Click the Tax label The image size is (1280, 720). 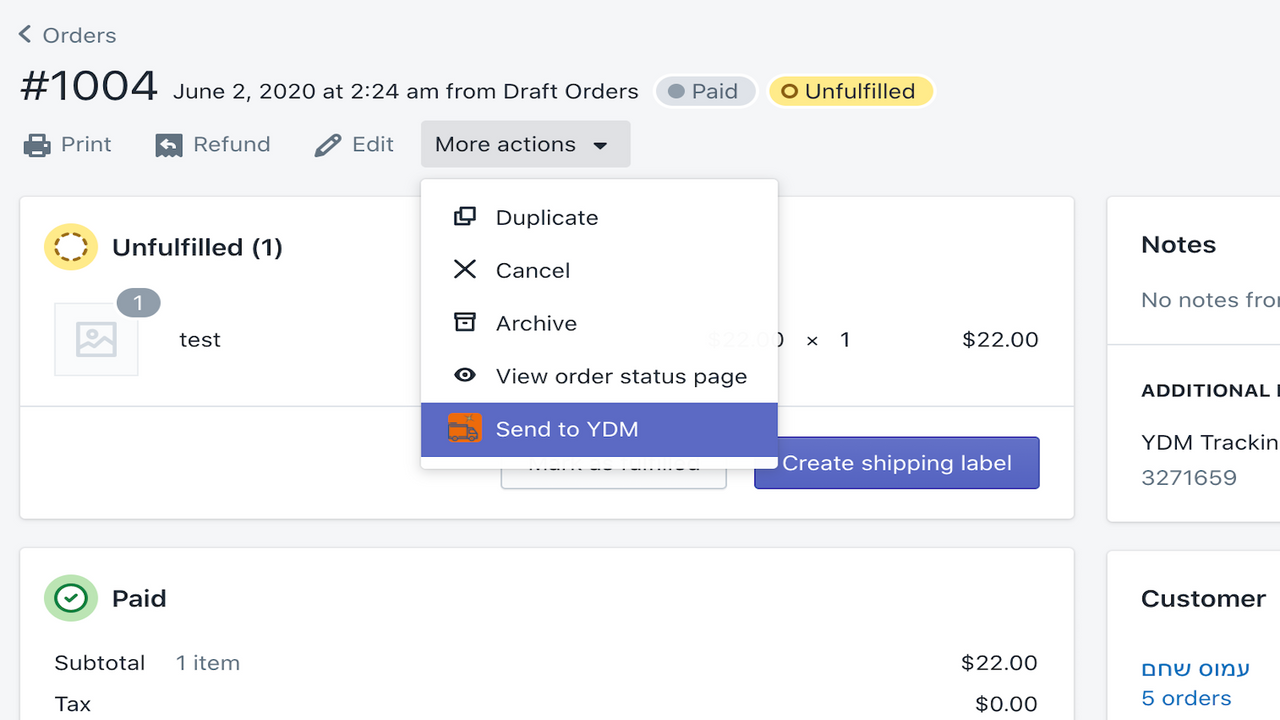tap(73, 704)
